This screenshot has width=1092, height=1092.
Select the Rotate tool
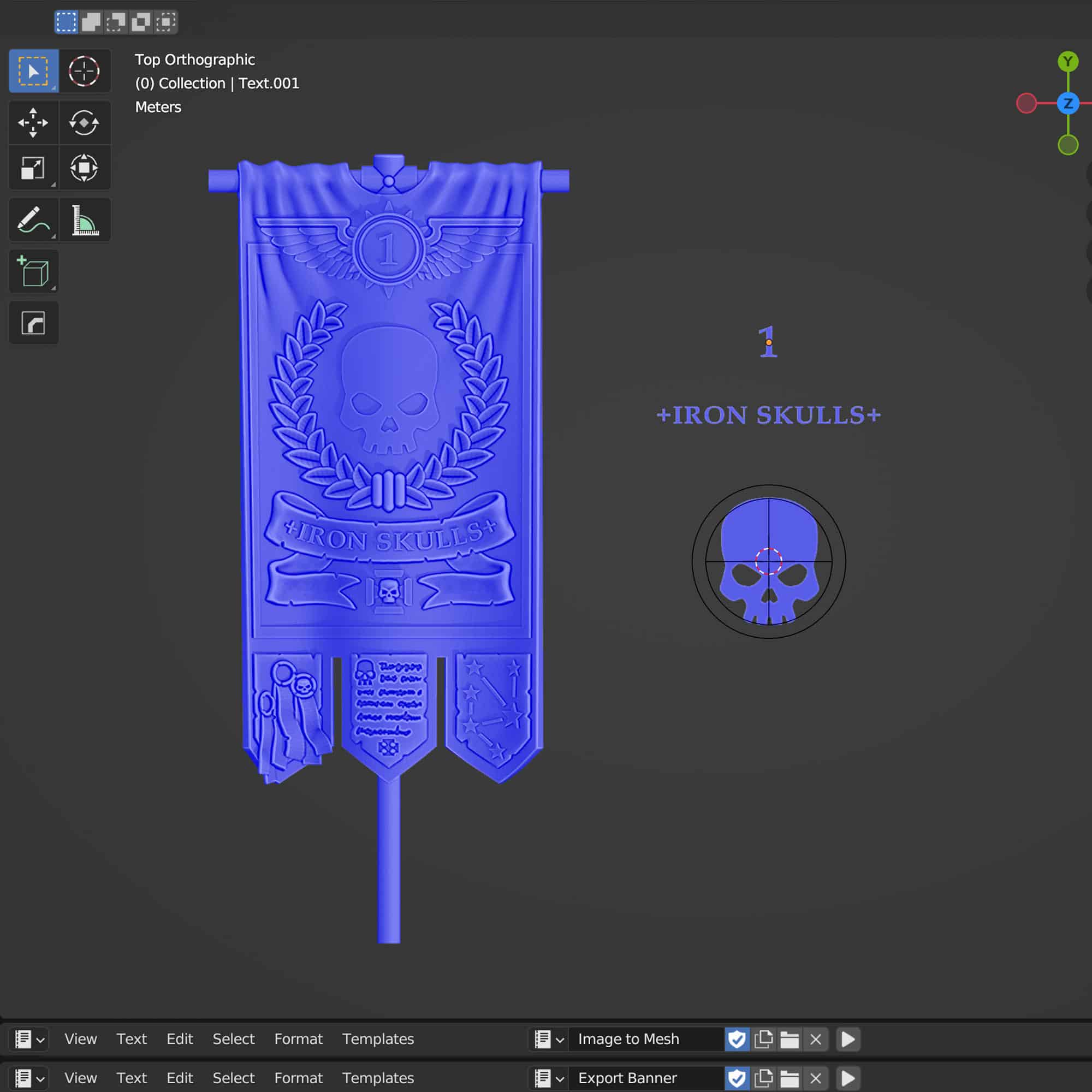[x=84, y=123]
